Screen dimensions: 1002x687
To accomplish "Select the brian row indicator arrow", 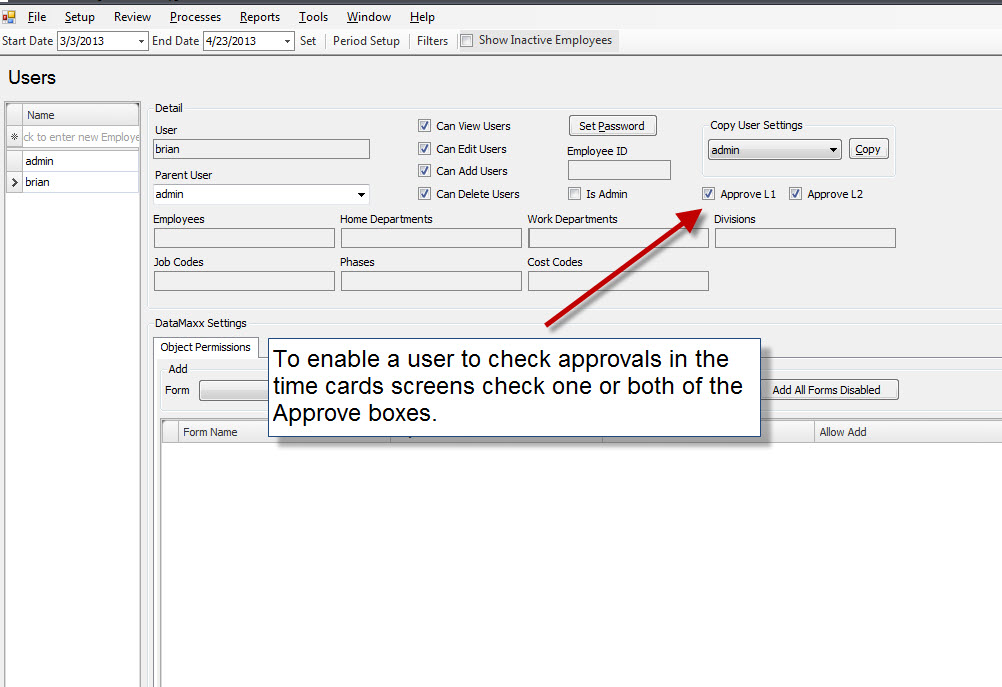I will (x=14, y=182).
